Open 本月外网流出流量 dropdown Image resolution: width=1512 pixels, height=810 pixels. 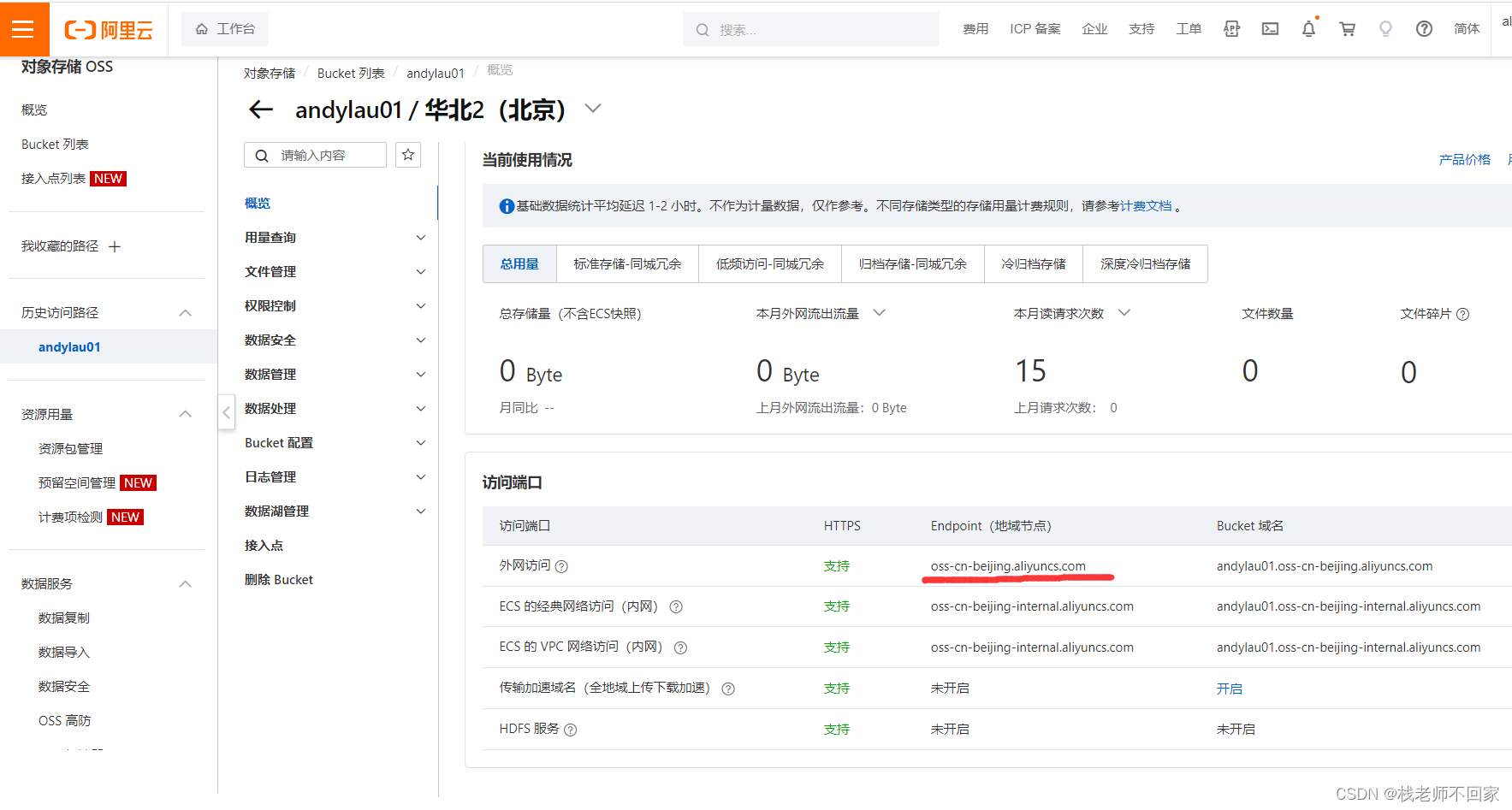pyautogui.click(x=879, y=313)
